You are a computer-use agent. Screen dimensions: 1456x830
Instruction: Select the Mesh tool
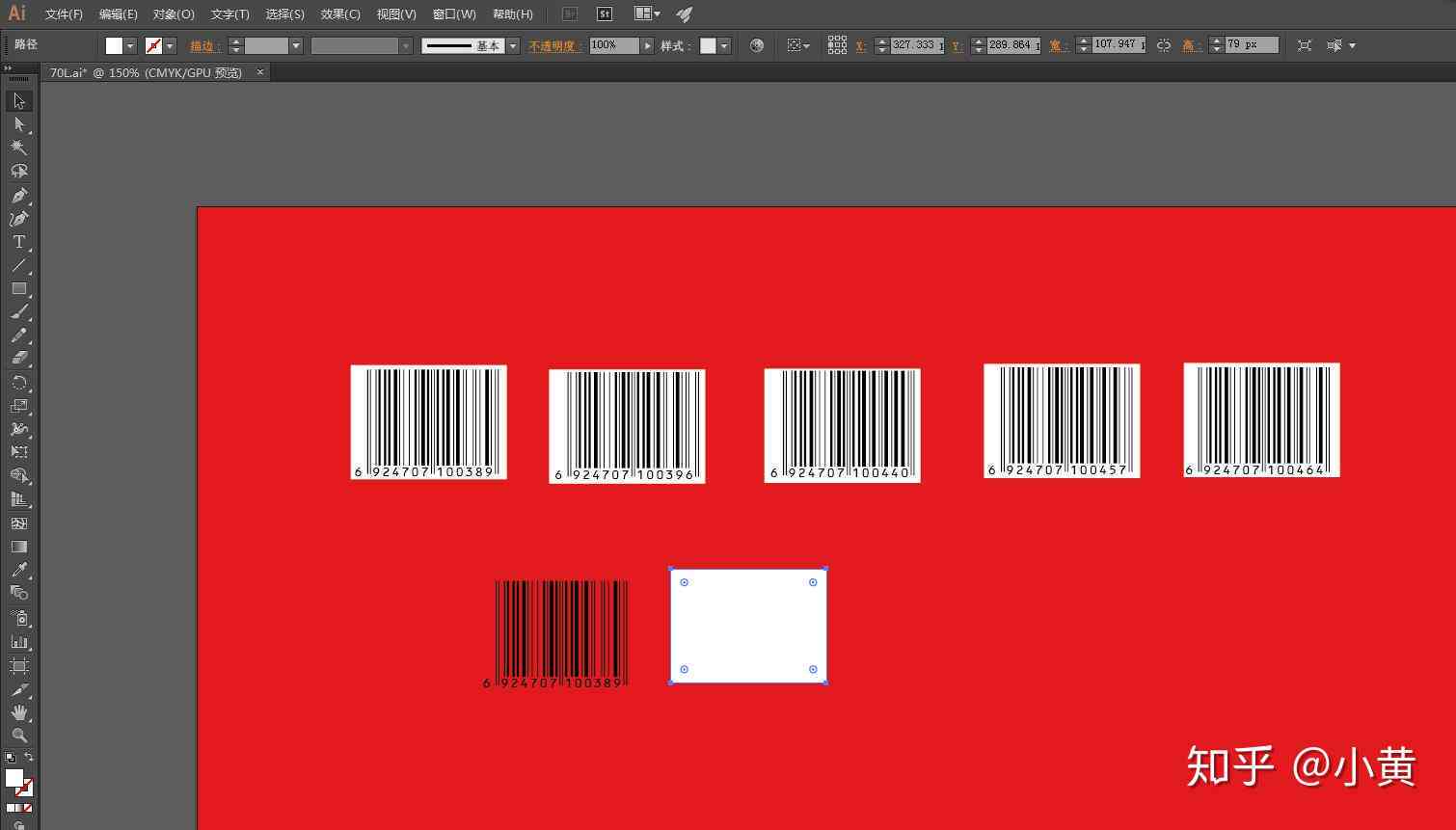click(x=18, y=523)
